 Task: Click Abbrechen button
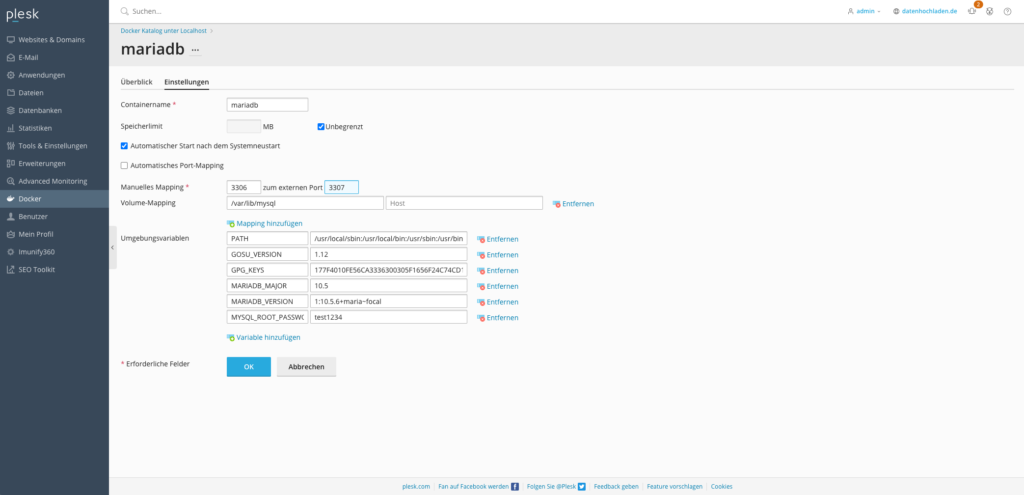[x=306, y=366]
